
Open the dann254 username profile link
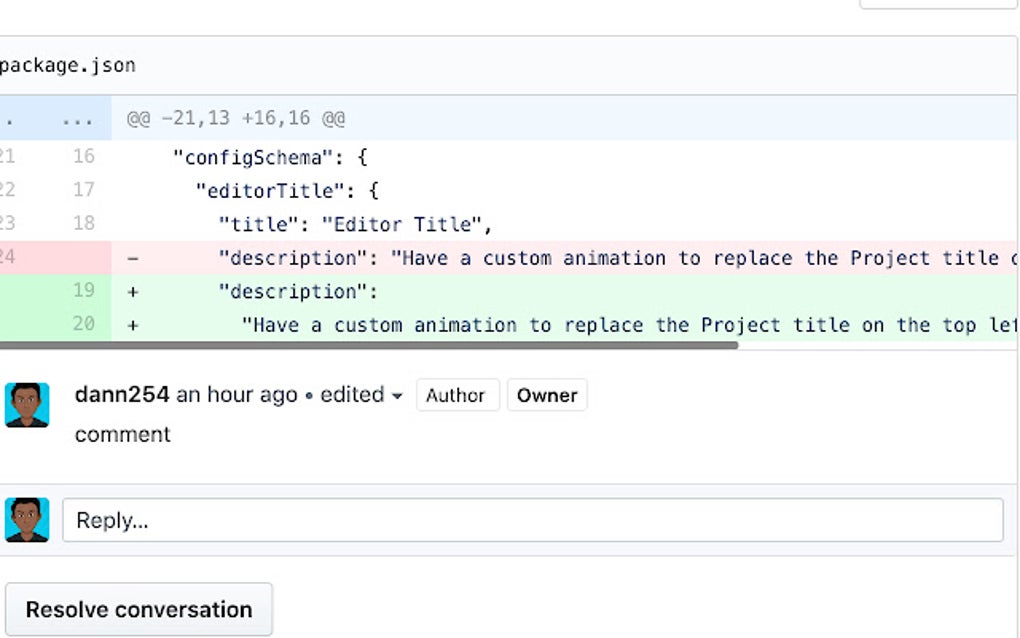click(122, 395)
